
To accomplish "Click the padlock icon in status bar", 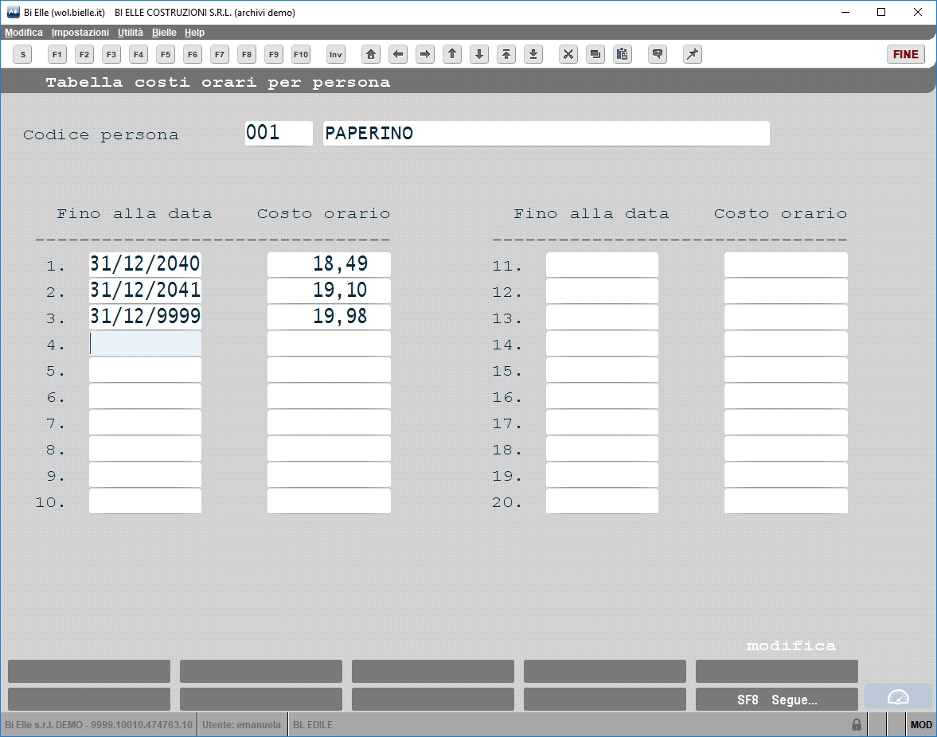I will [x=856, y=724].
